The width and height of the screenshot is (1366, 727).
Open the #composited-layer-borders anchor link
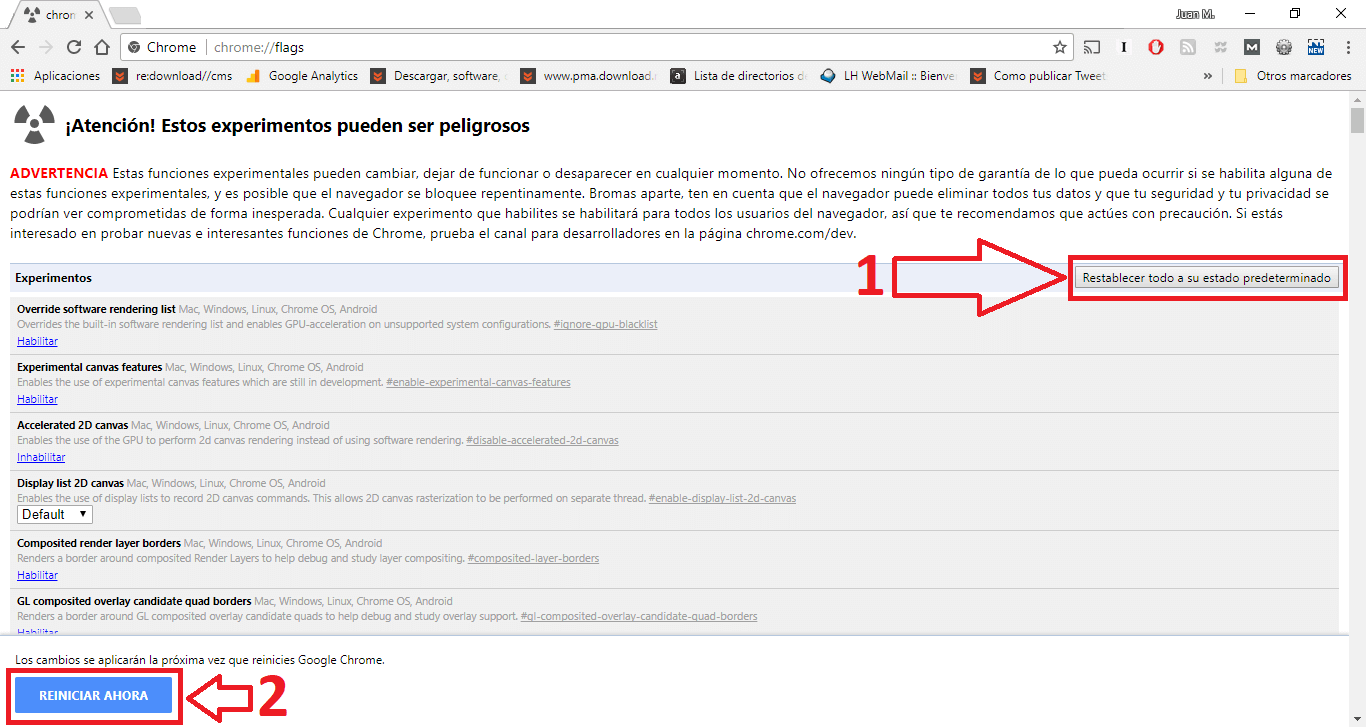click(x=533, y=558)
